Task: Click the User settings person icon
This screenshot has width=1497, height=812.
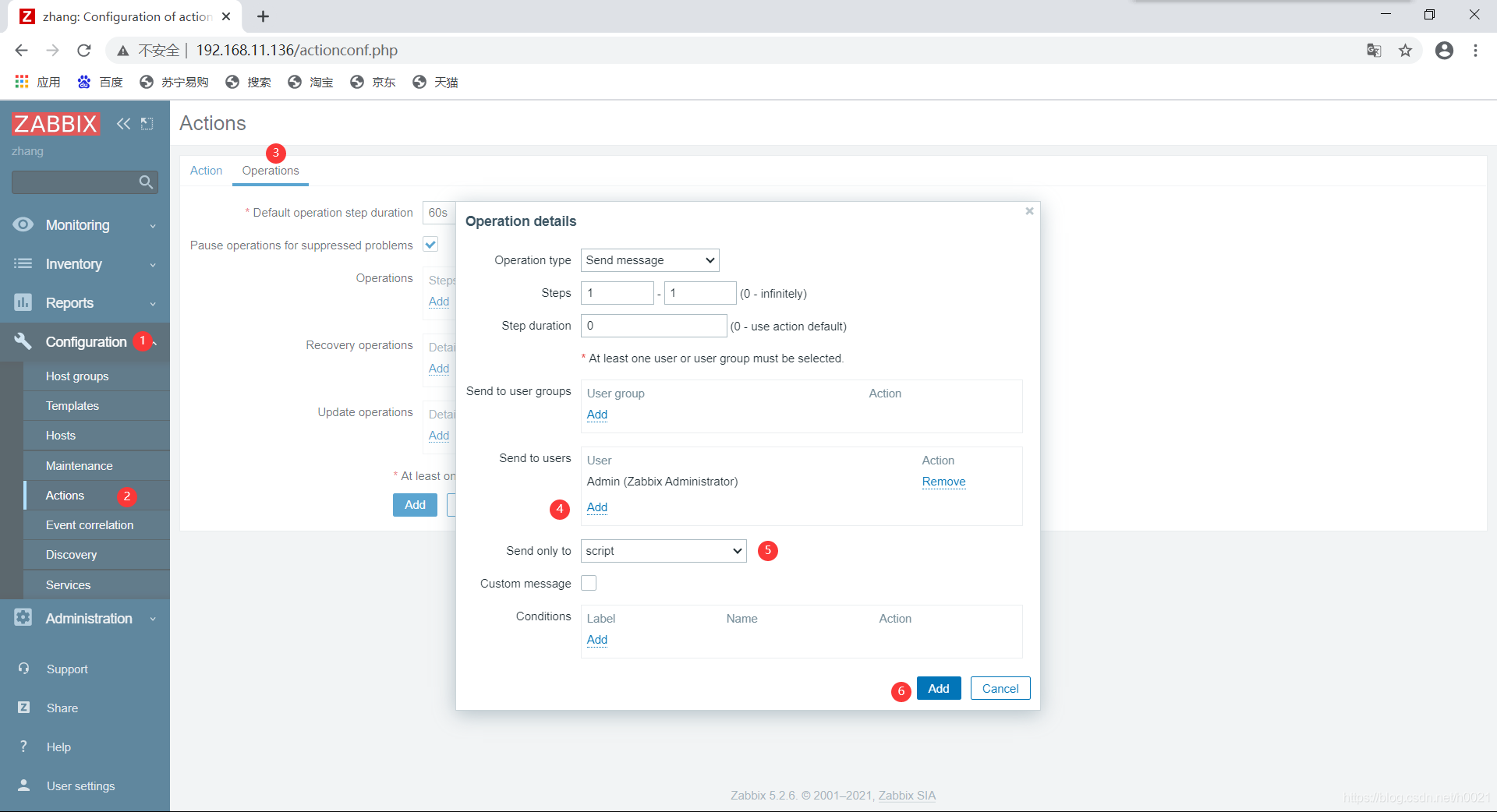Action: [x=24, y=785]
